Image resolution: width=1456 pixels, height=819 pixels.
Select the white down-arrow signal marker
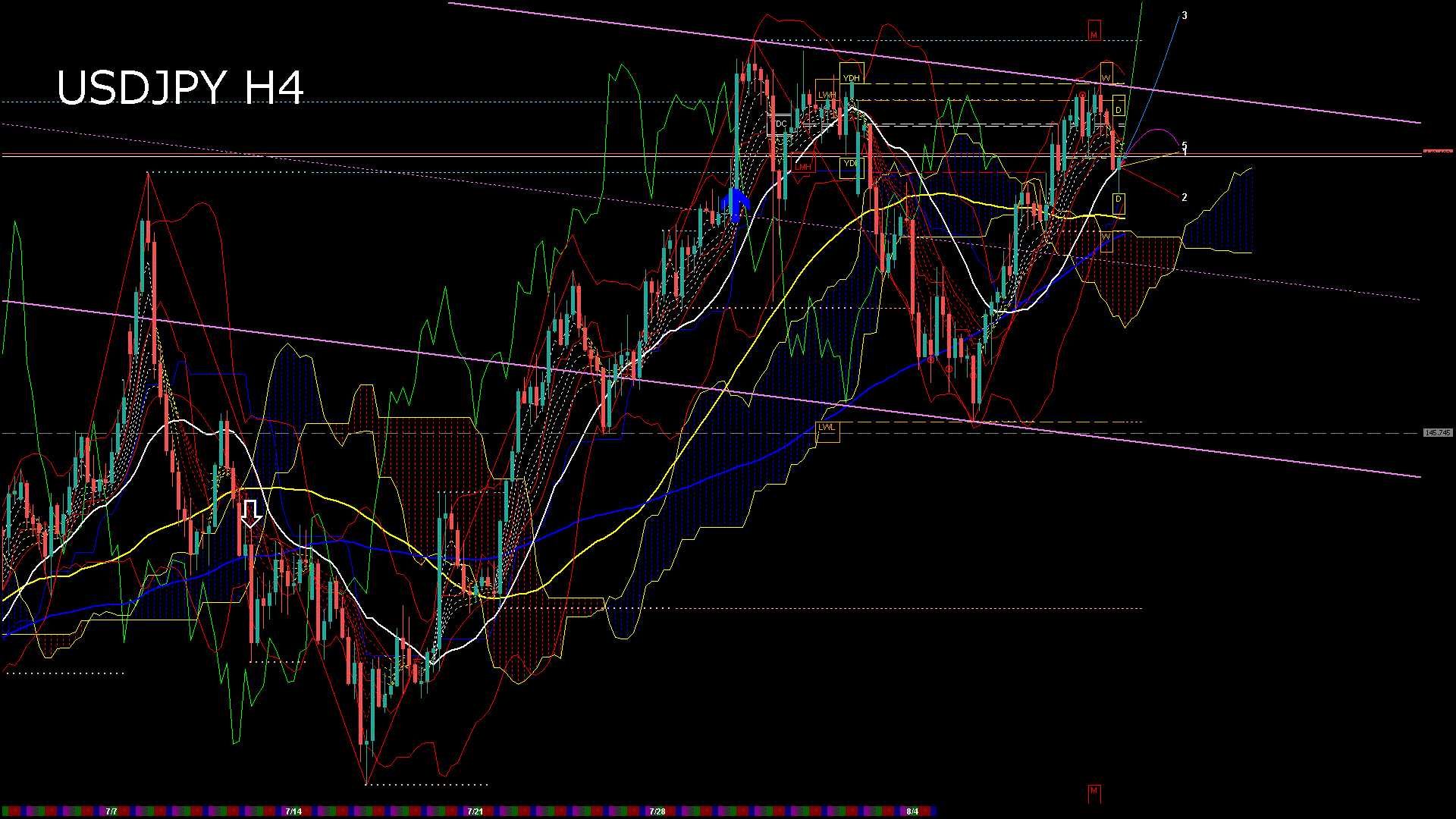coord(251,513)
